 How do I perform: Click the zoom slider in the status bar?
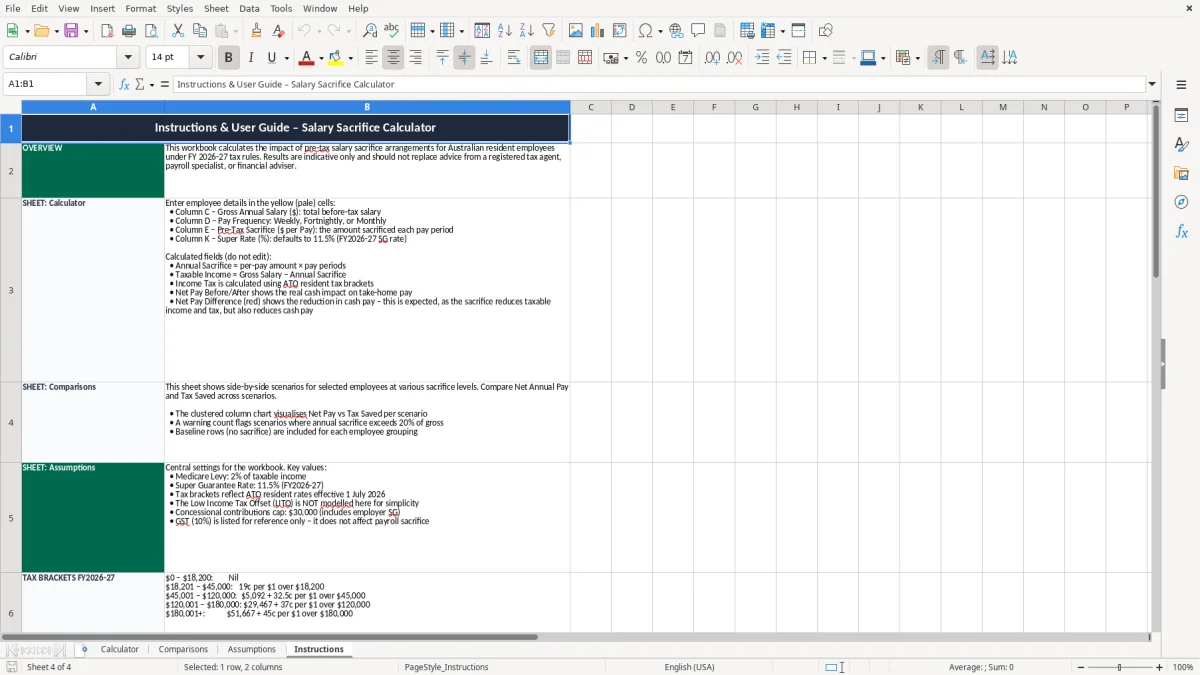[1120, 667]
